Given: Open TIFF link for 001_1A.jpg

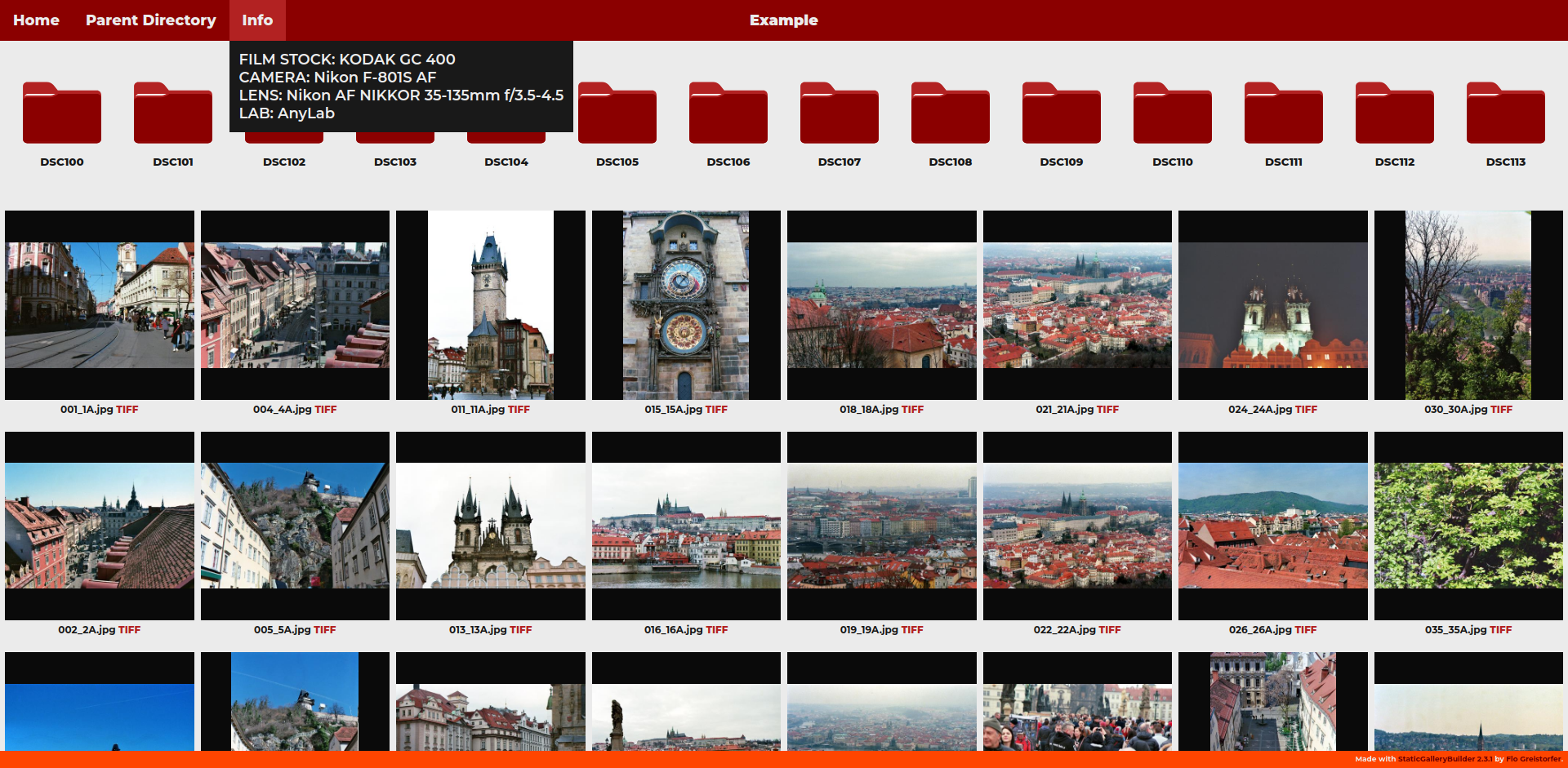Looking at the screenshot, I should [x=127, y=410].
